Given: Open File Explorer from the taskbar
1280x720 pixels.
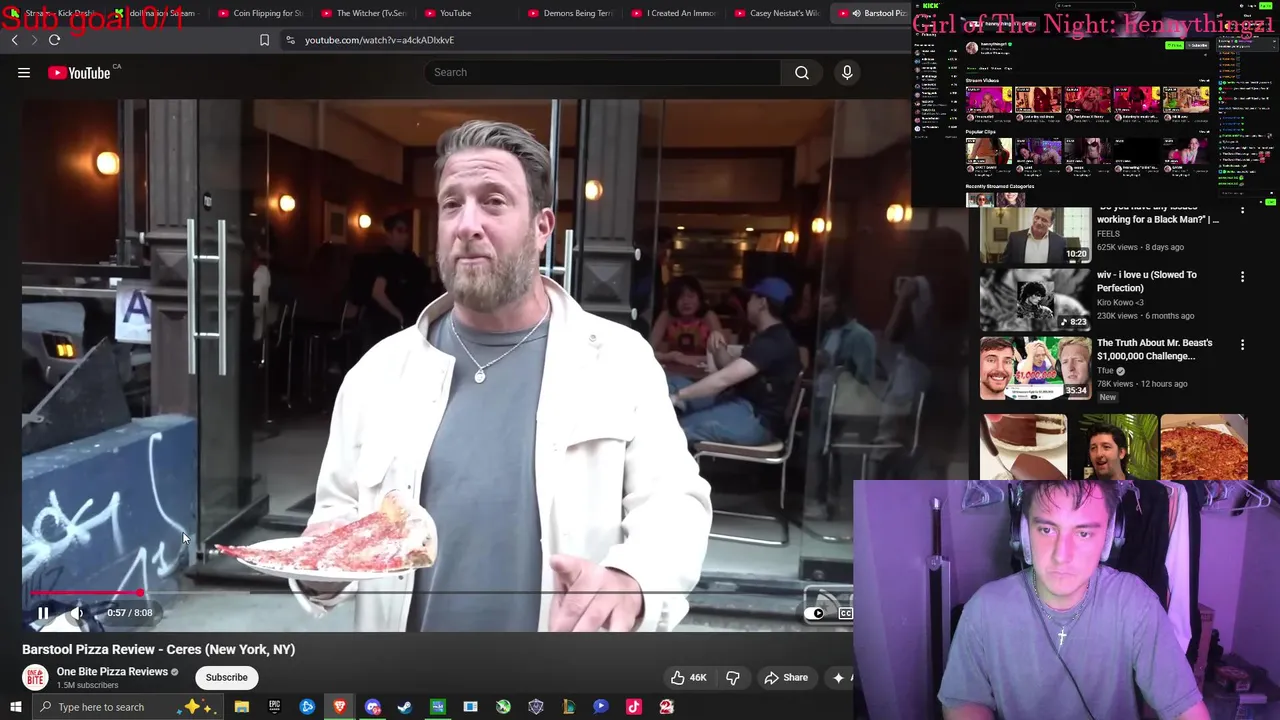Looking at the screenshot, I should (241, 707).
